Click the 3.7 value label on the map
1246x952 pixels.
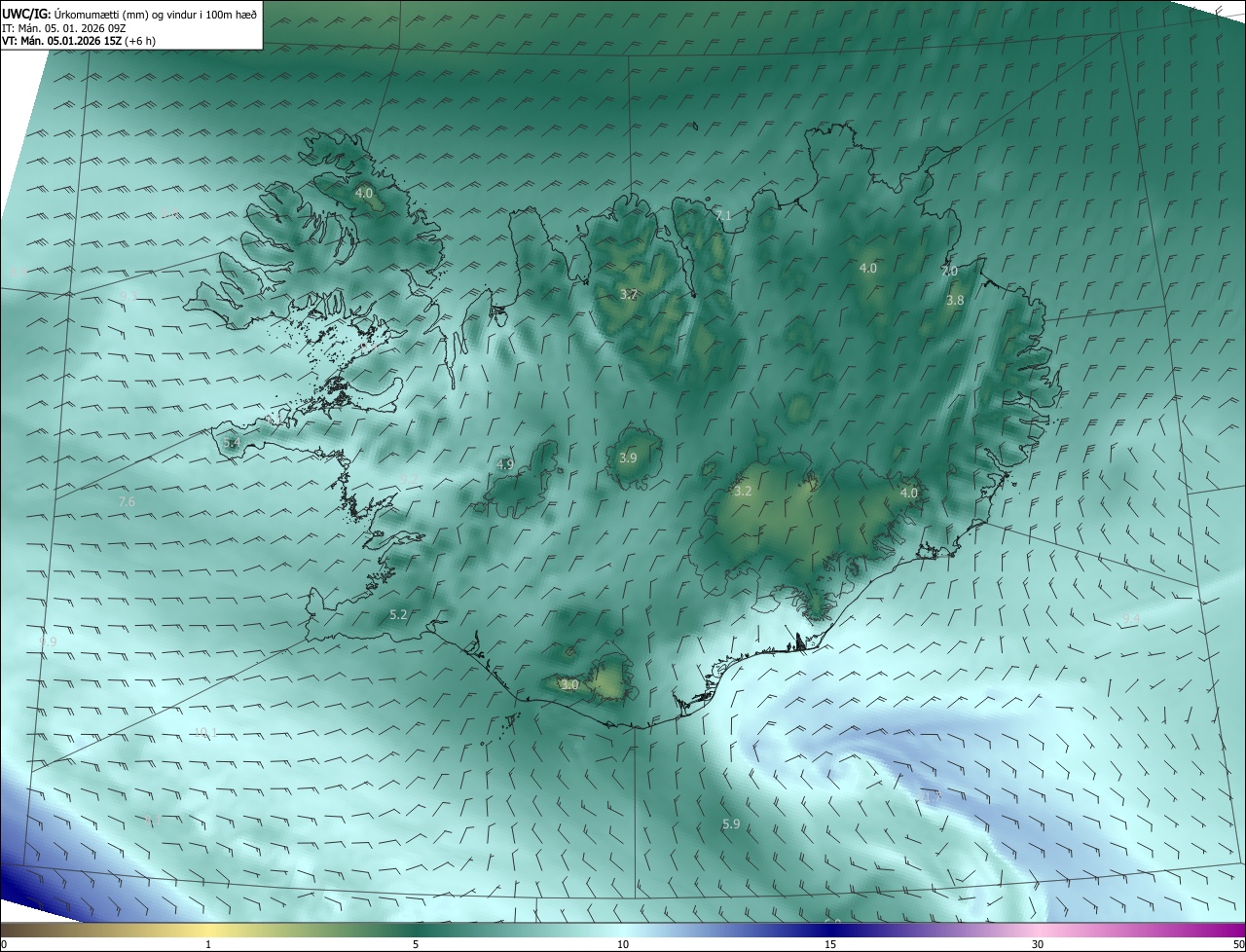coord(629,294)
